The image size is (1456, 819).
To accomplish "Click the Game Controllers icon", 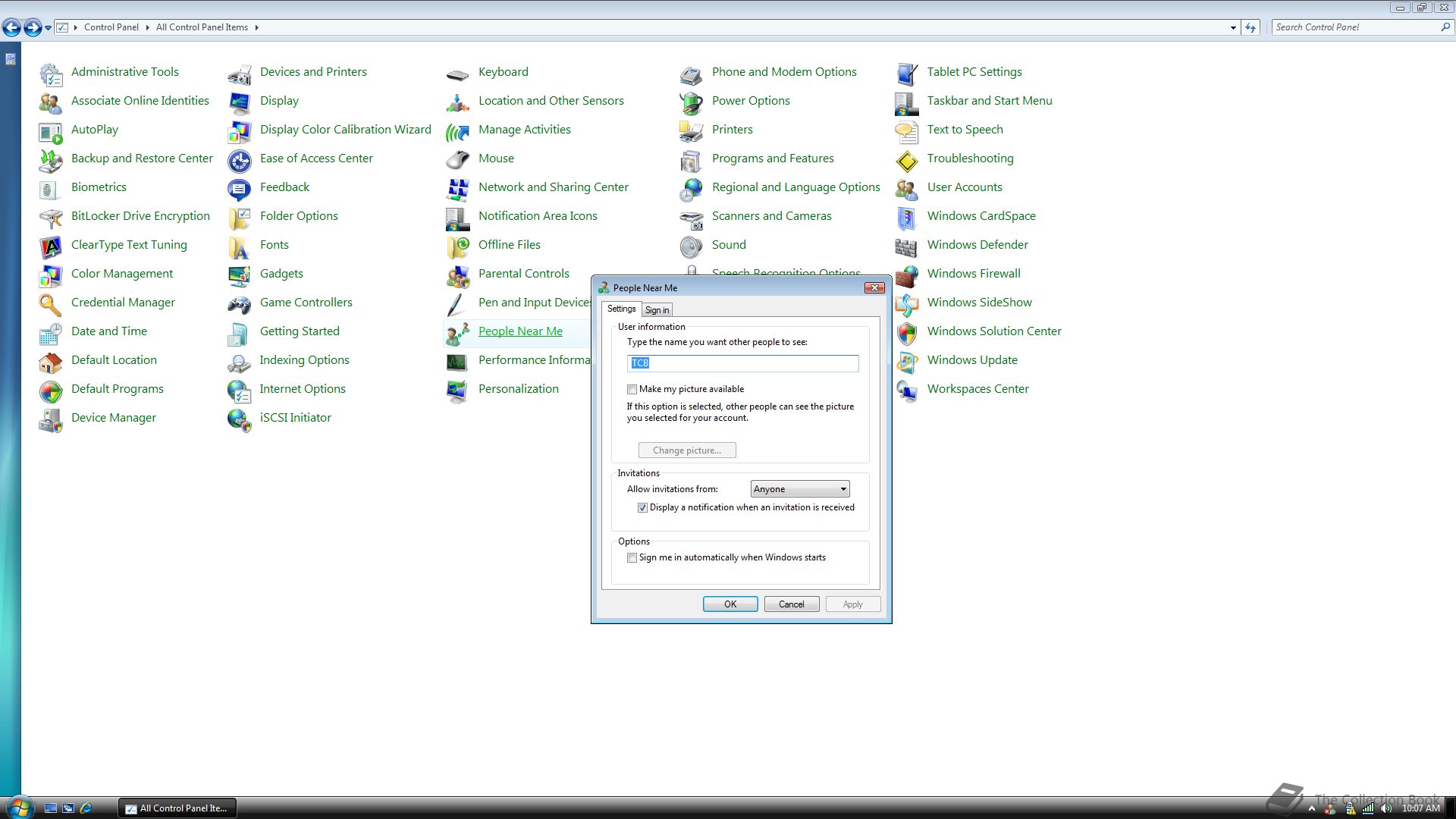I will point(240,304).
